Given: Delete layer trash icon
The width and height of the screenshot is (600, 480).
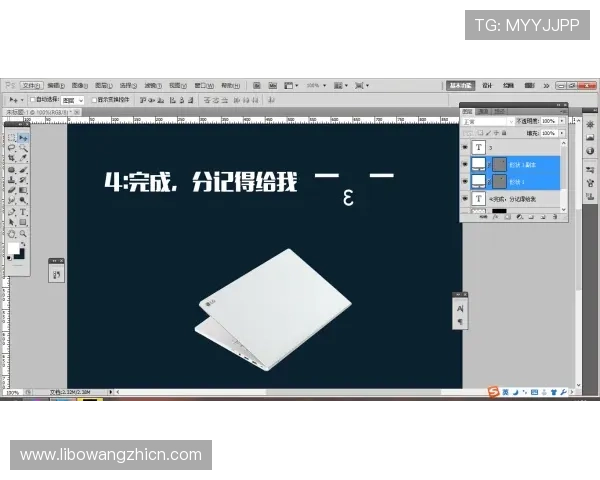Looking at the screenshot, I should (x=555, y=217).
